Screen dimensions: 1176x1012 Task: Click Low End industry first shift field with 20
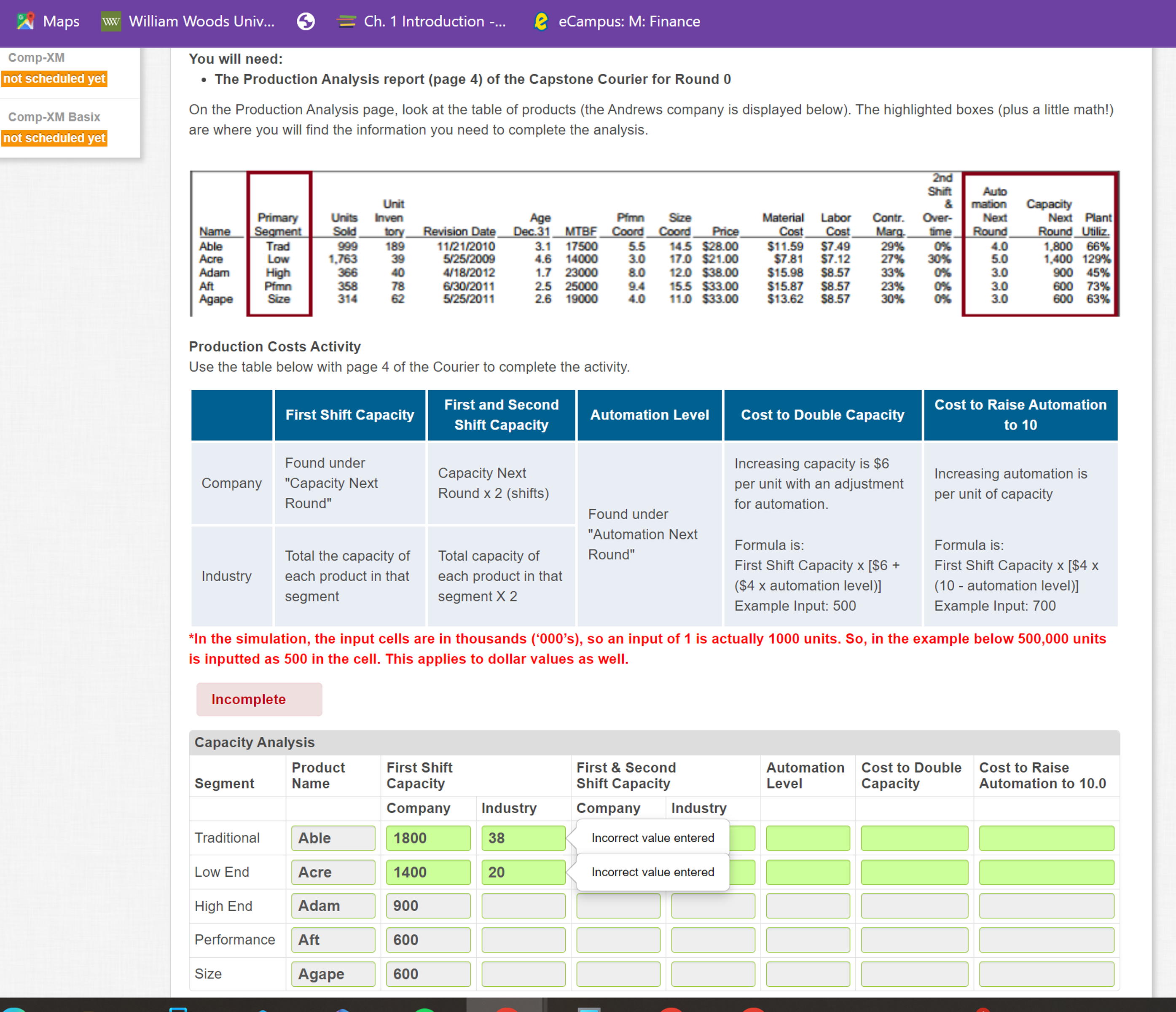pos(523,872)
